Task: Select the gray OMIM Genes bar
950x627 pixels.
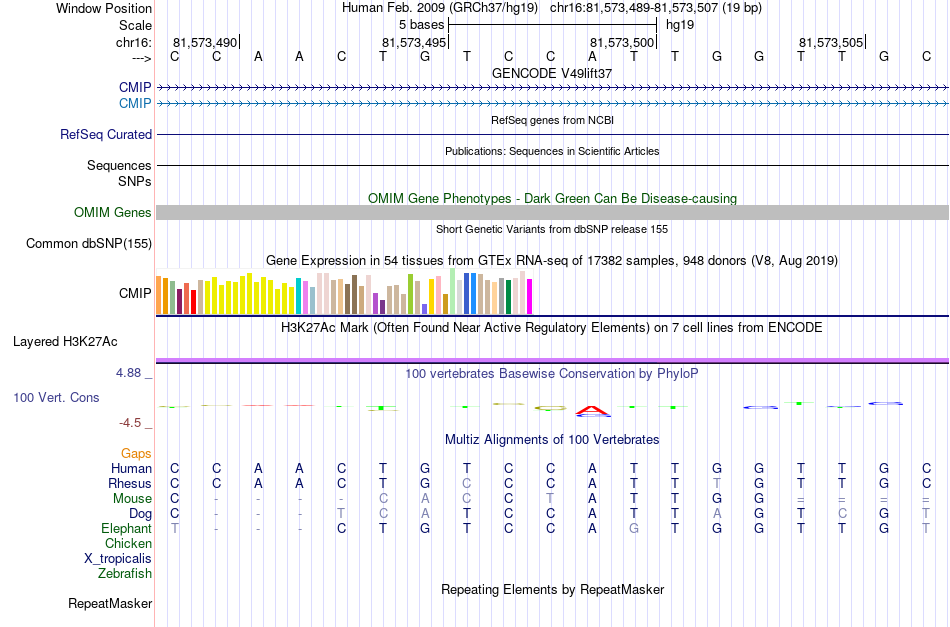Action: [553, 212]
